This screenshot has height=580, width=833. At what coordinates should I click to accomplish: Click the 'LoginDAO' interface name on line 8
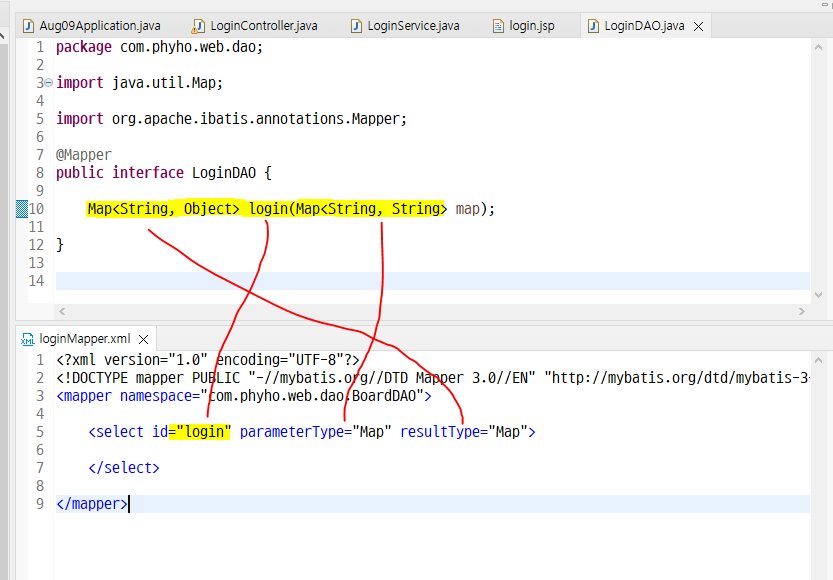[224, 173]
